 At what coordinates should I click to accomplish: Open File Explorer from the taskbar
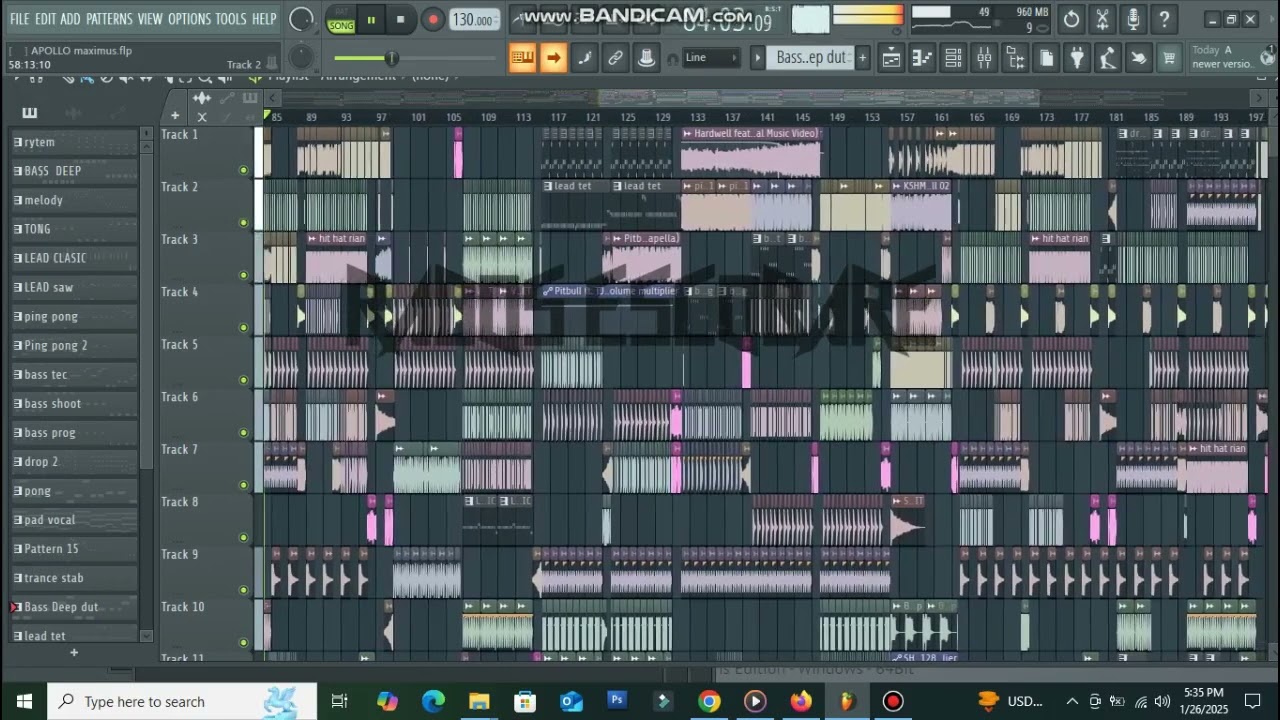479,701
